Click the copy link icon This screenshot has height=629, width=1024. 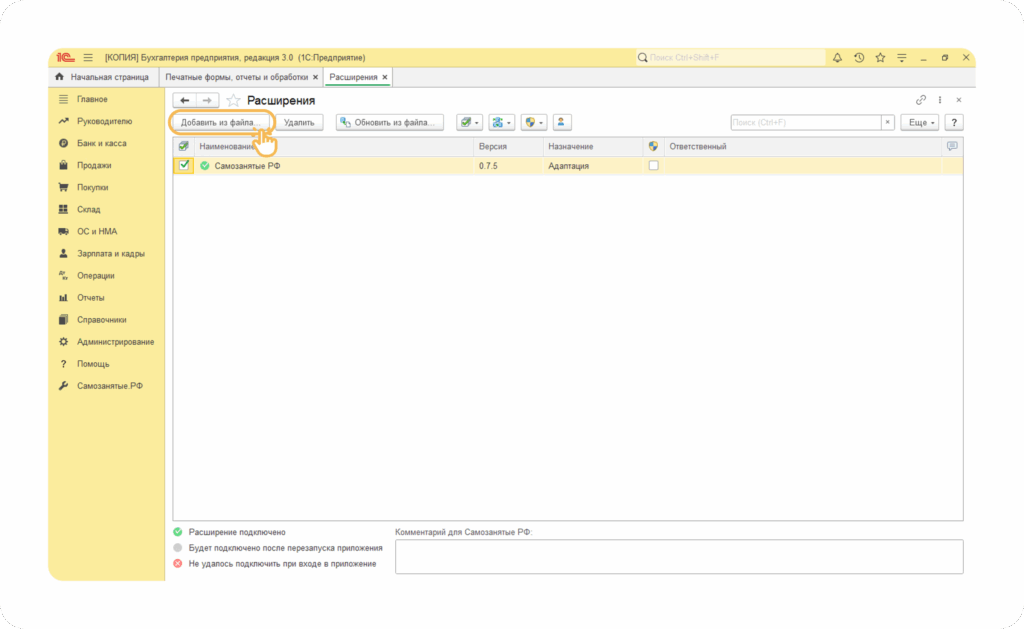(x=921, y=100)
